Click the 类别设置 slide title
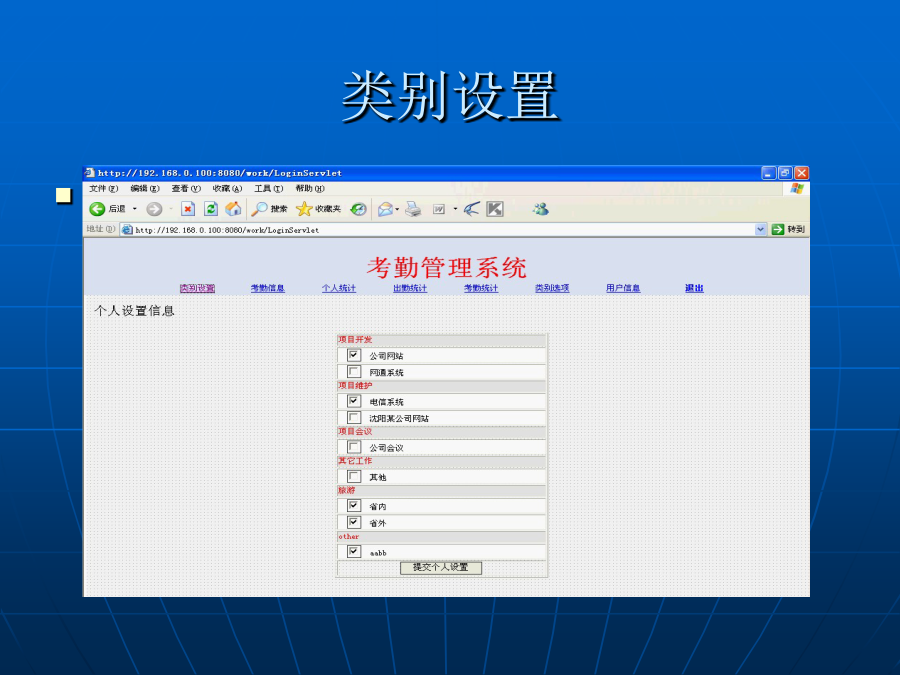This screenshot has height=675, width=900. click(x=451, y=96)
